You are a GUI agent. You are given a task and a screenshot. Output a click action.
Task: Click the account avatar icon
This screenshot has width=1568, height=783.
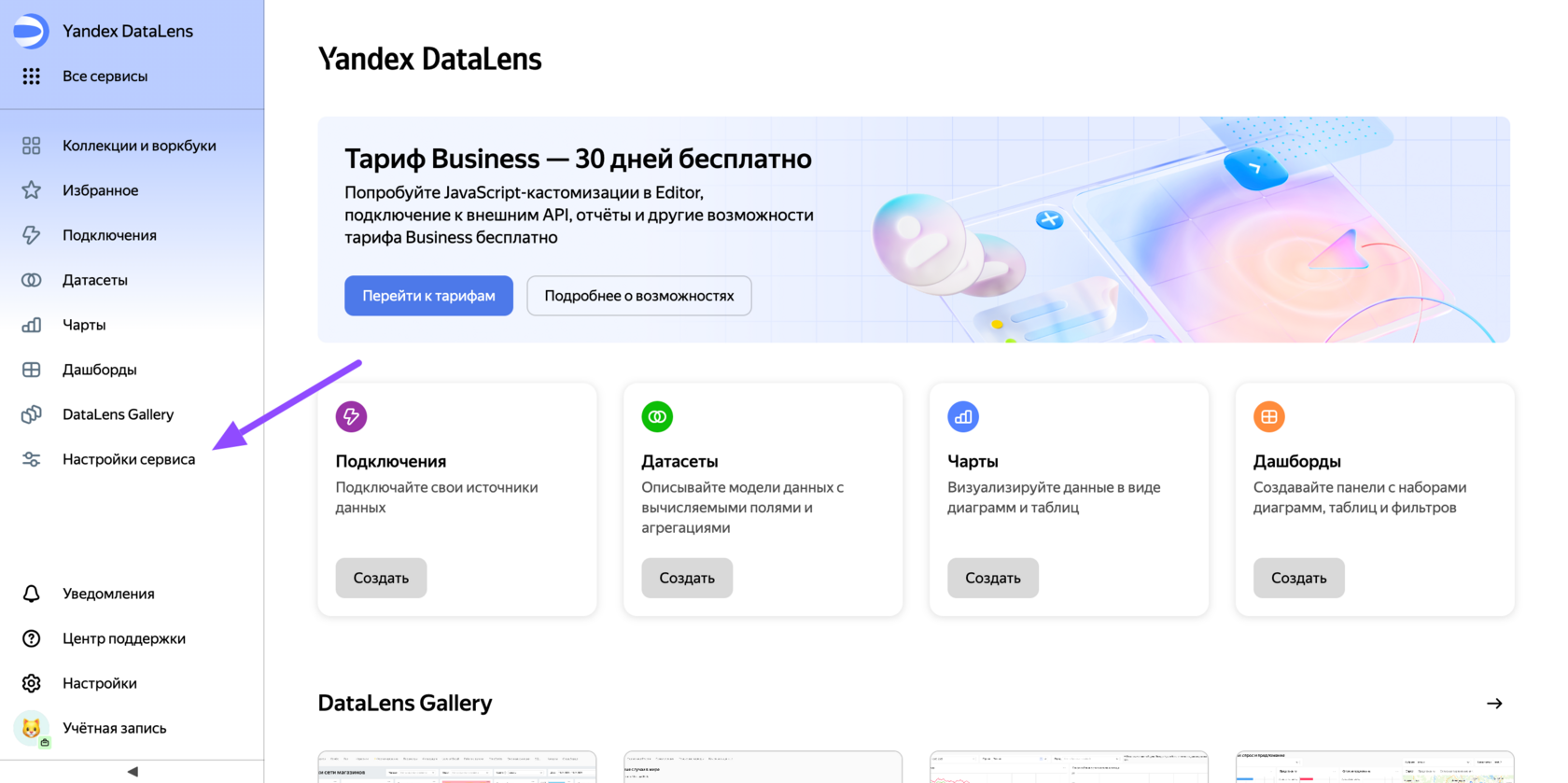[31, 728]
